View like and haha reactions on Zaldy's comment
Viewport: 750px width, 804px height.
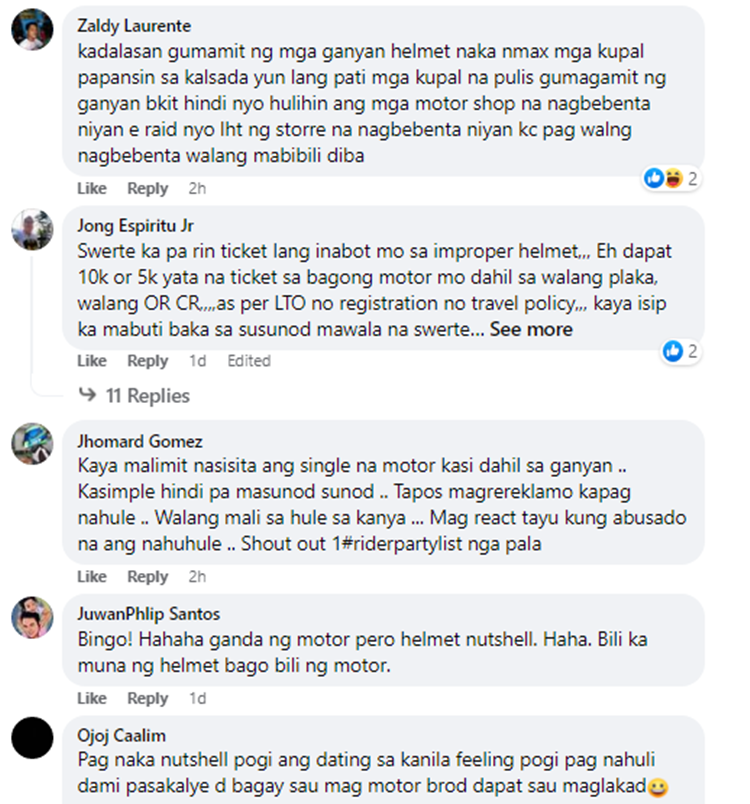671,178
